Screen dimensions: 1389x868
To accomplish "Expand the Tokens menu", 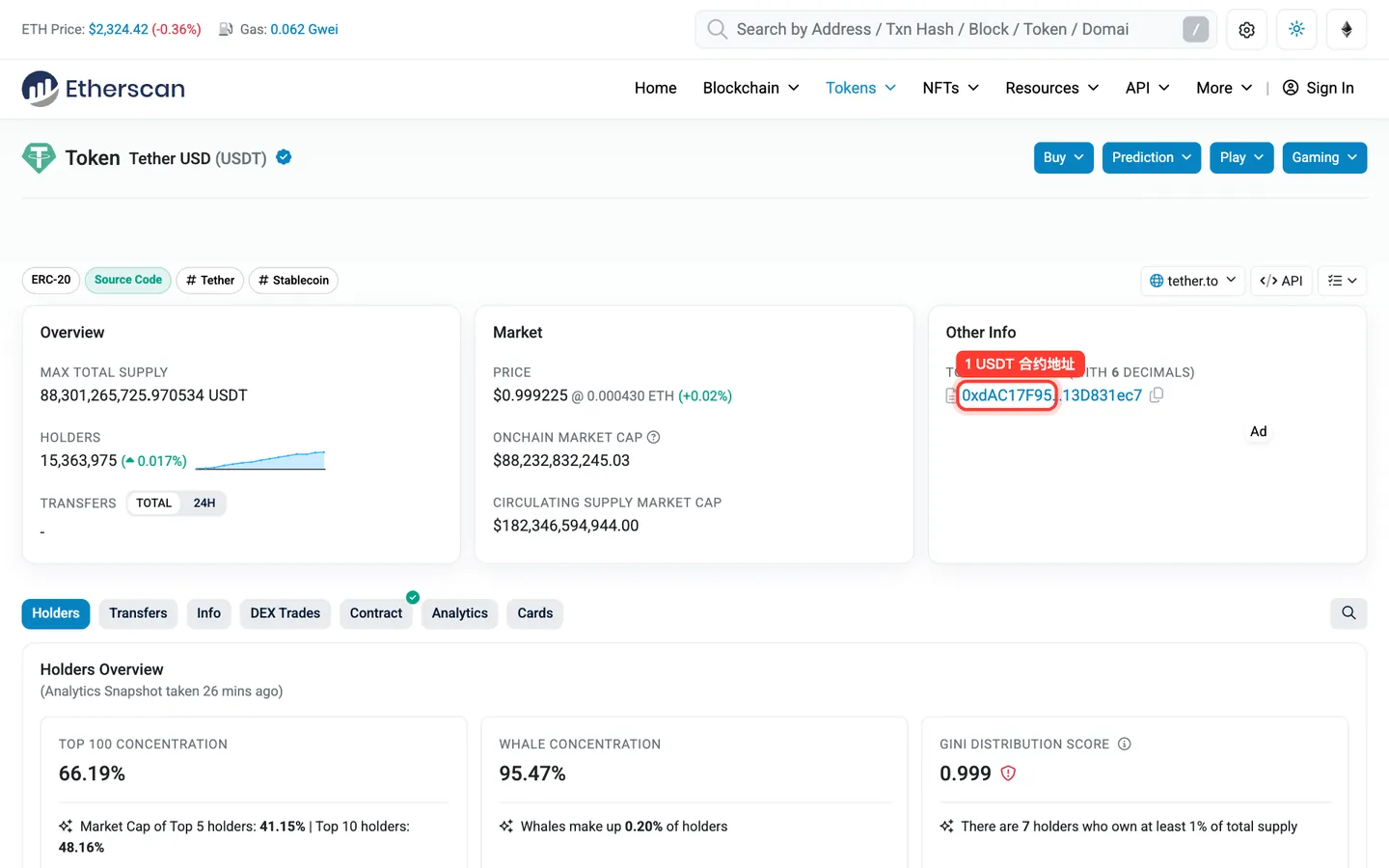I will [860, 88].
